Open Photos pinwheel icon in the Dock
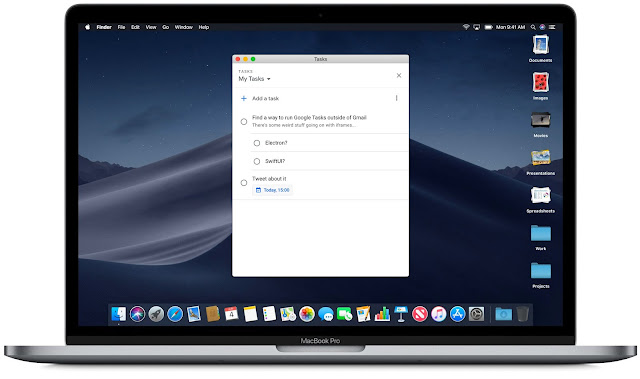640x379 pixels. [x=307, y=314]
